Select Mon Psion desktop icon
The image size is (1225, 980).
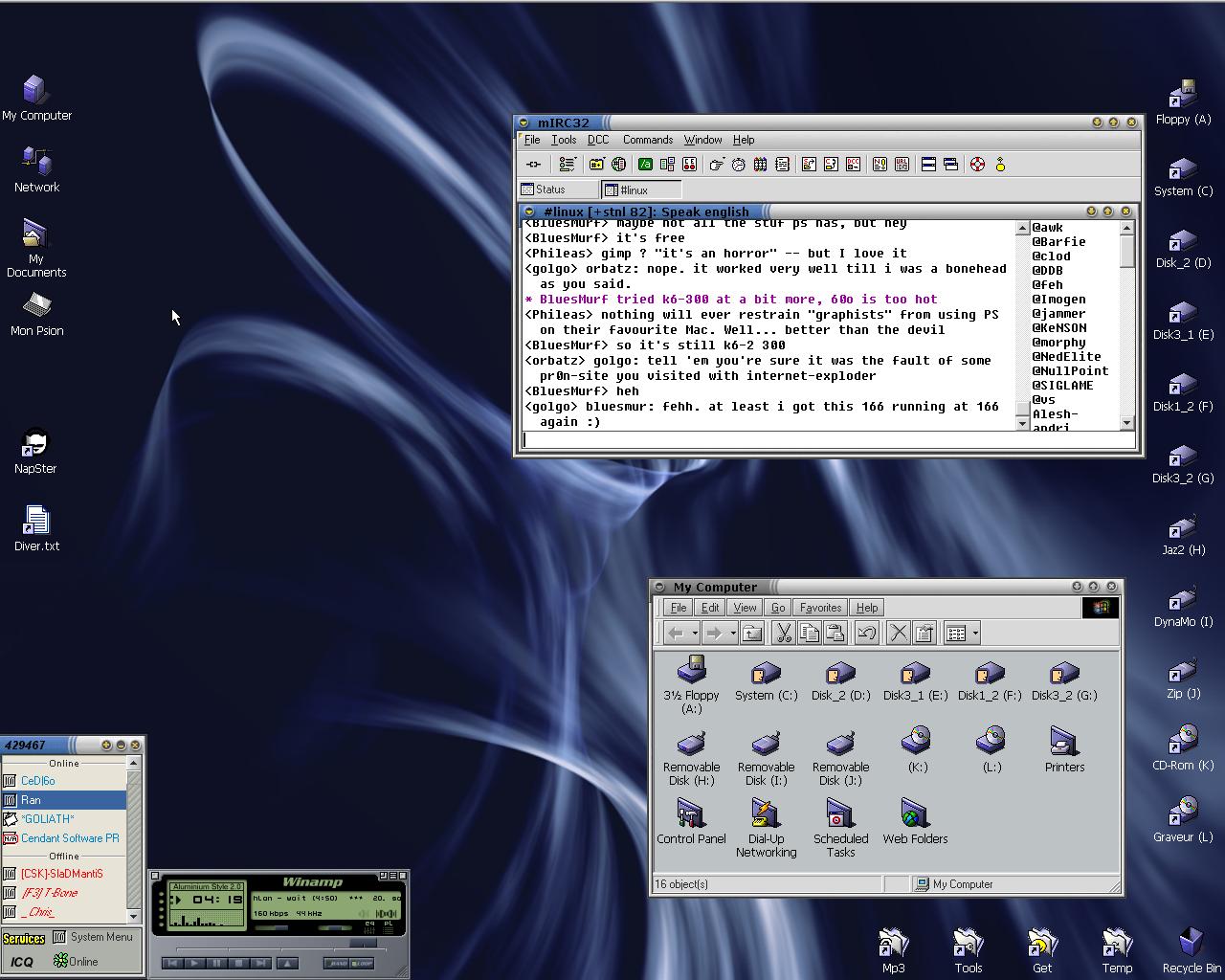(x=36, y=315)
